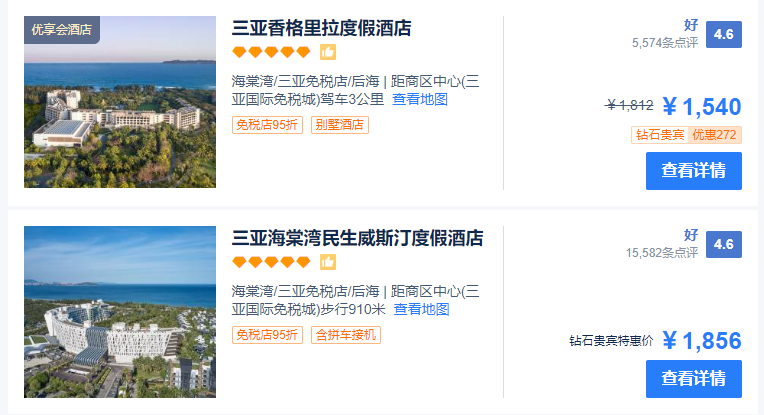The width and height of the screenshot is (764, 415).
Task: Click the 4.6 score badge for Westin hotel
Action: click(724, 245)
